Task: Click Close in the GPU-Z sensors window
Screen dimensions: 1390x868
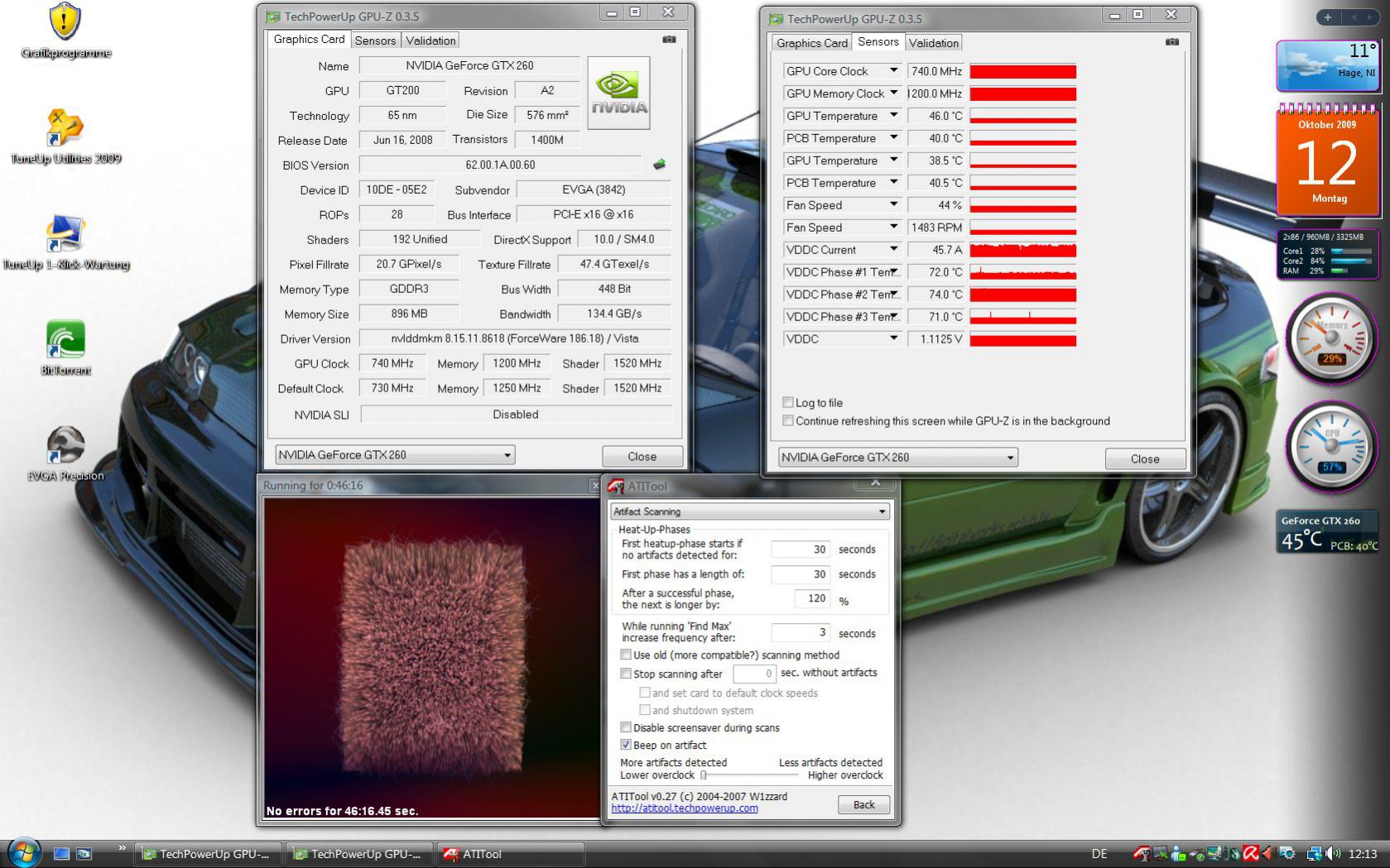Action: (1145, 458)
